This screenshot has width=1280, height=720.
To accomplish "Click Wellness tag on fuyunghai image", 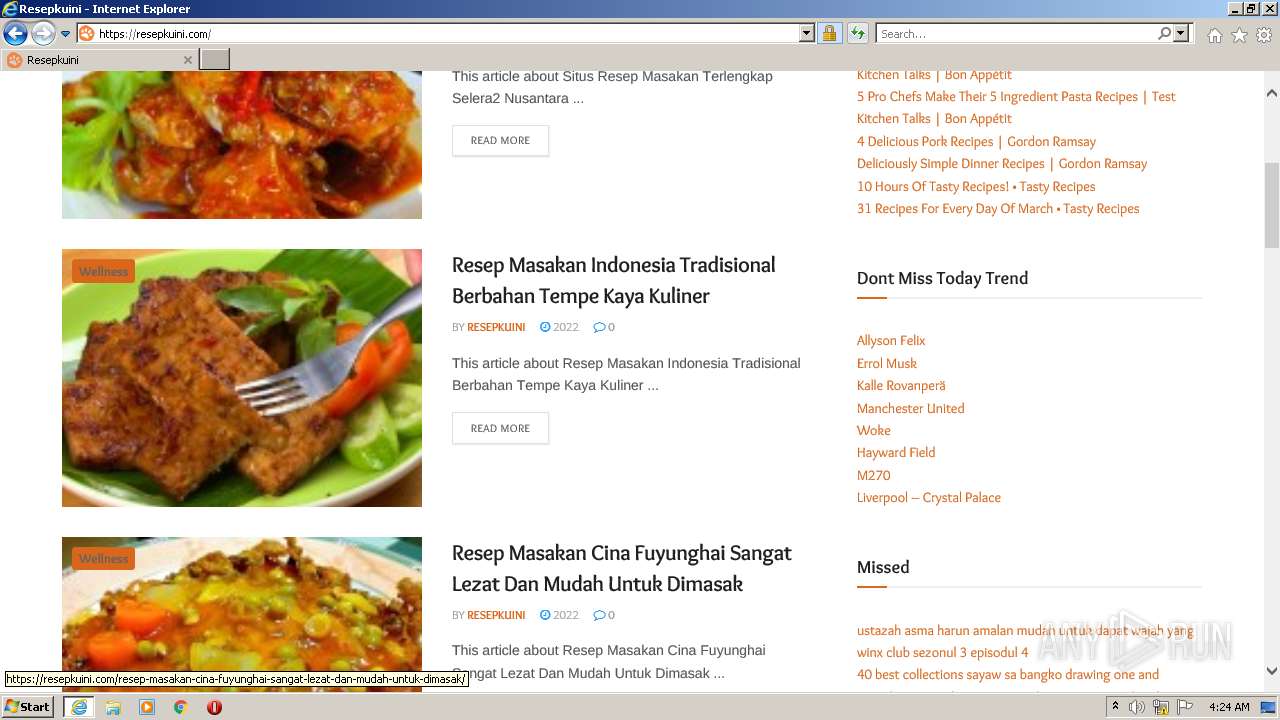I will (x=103, y=559).
